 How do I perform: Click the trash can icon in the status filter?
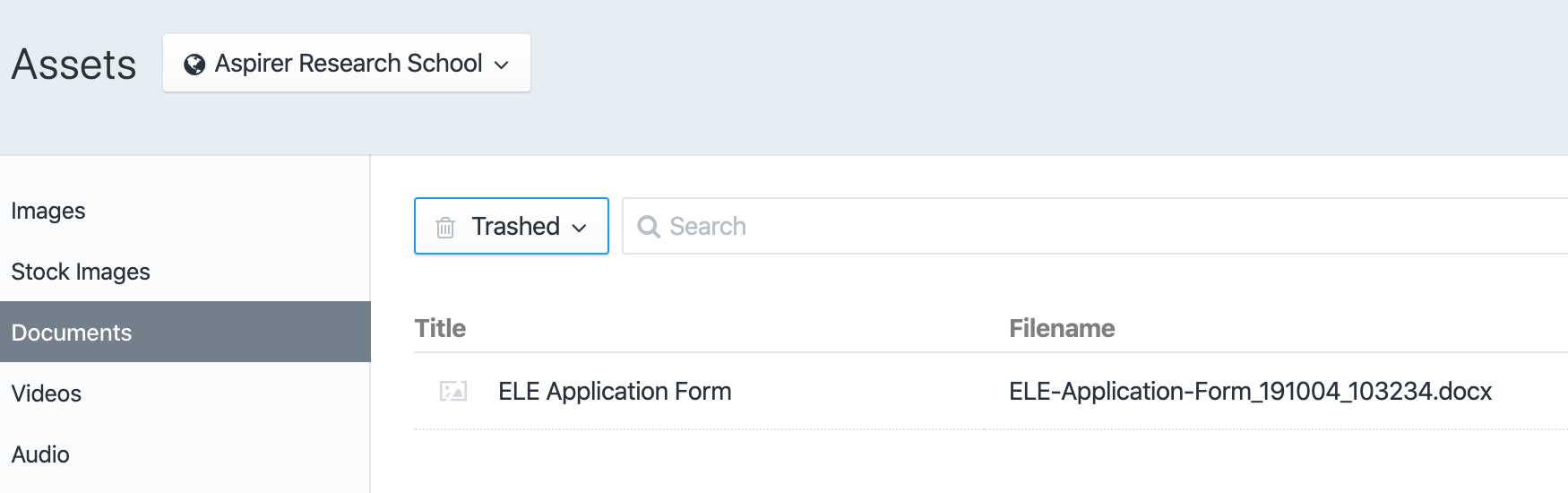pyautogui.click(x=445, y=227)
